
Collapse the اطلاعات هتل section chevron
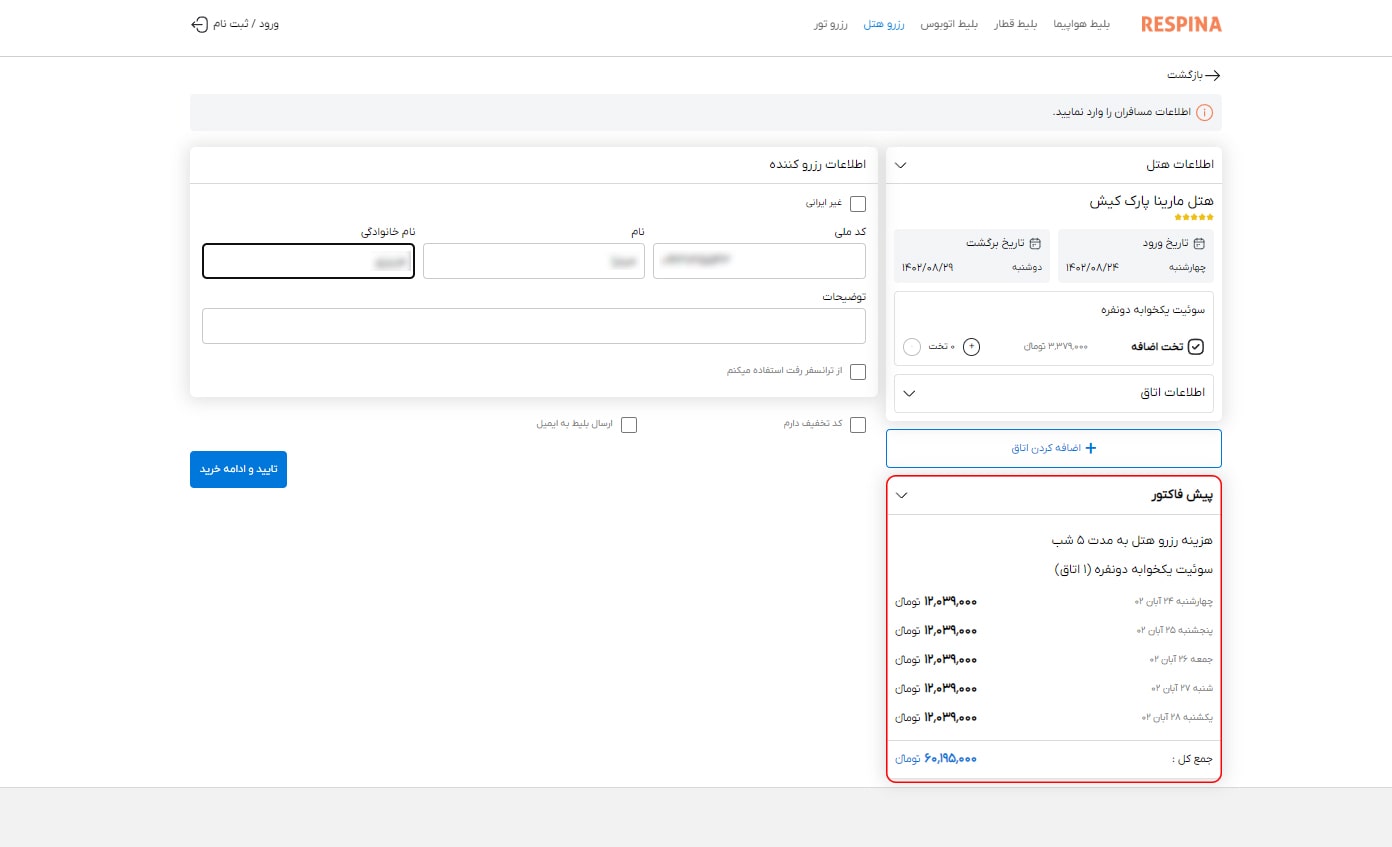click(x=900, y=165)
